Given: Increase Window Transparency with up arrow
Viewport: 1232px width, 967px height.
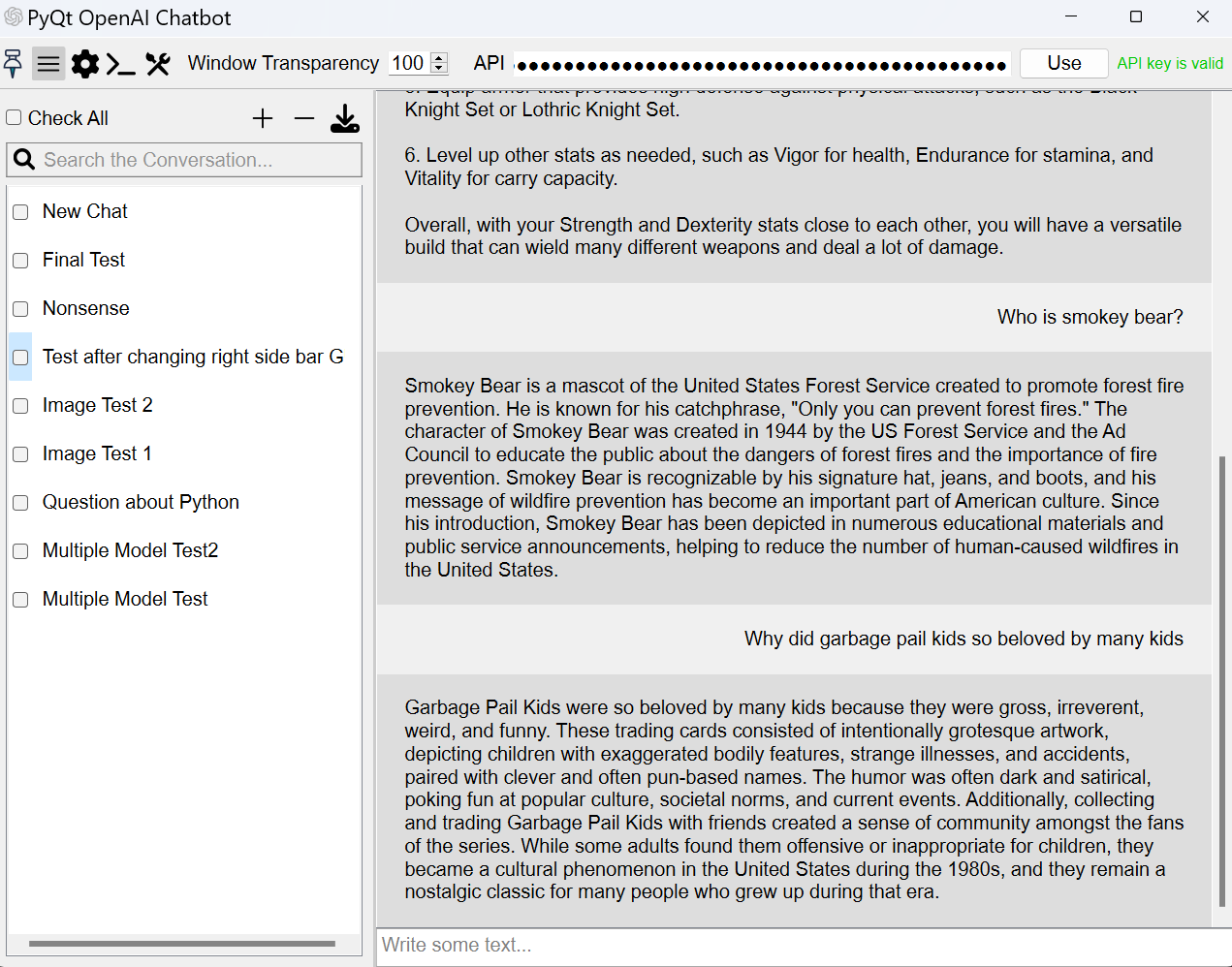Looking at the screenshot, I should 439,57.
